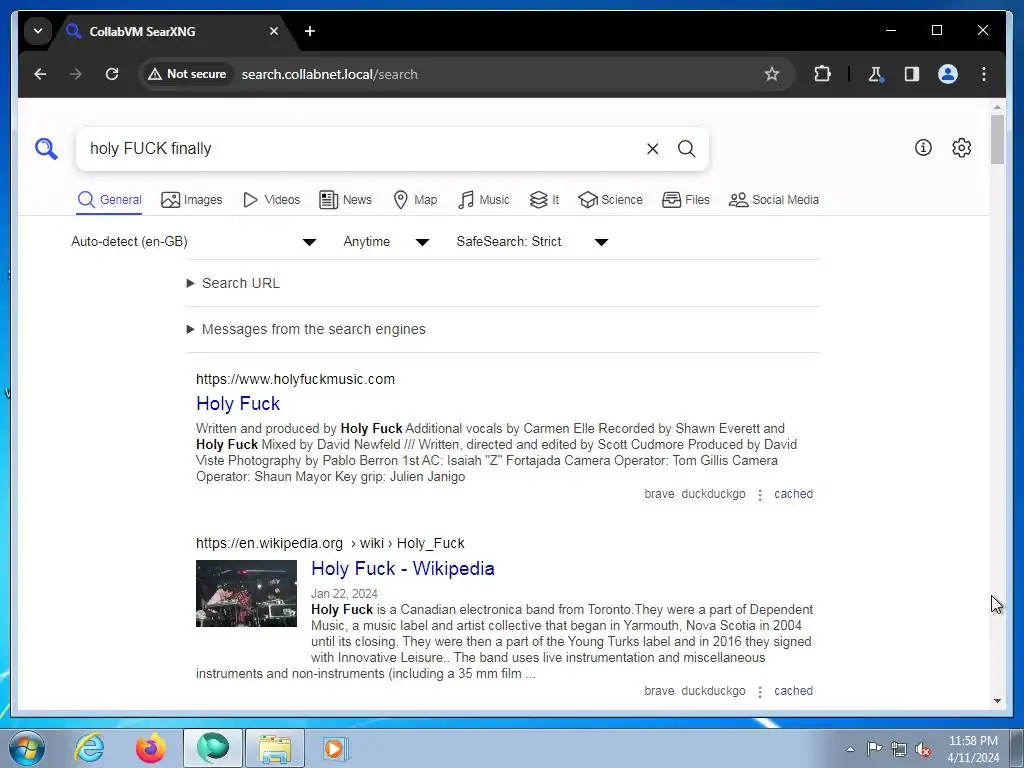The height and width of the screenshot is (768, 1024).
Task: Click the scrollbar up arrow
Action: pos(997,106)
